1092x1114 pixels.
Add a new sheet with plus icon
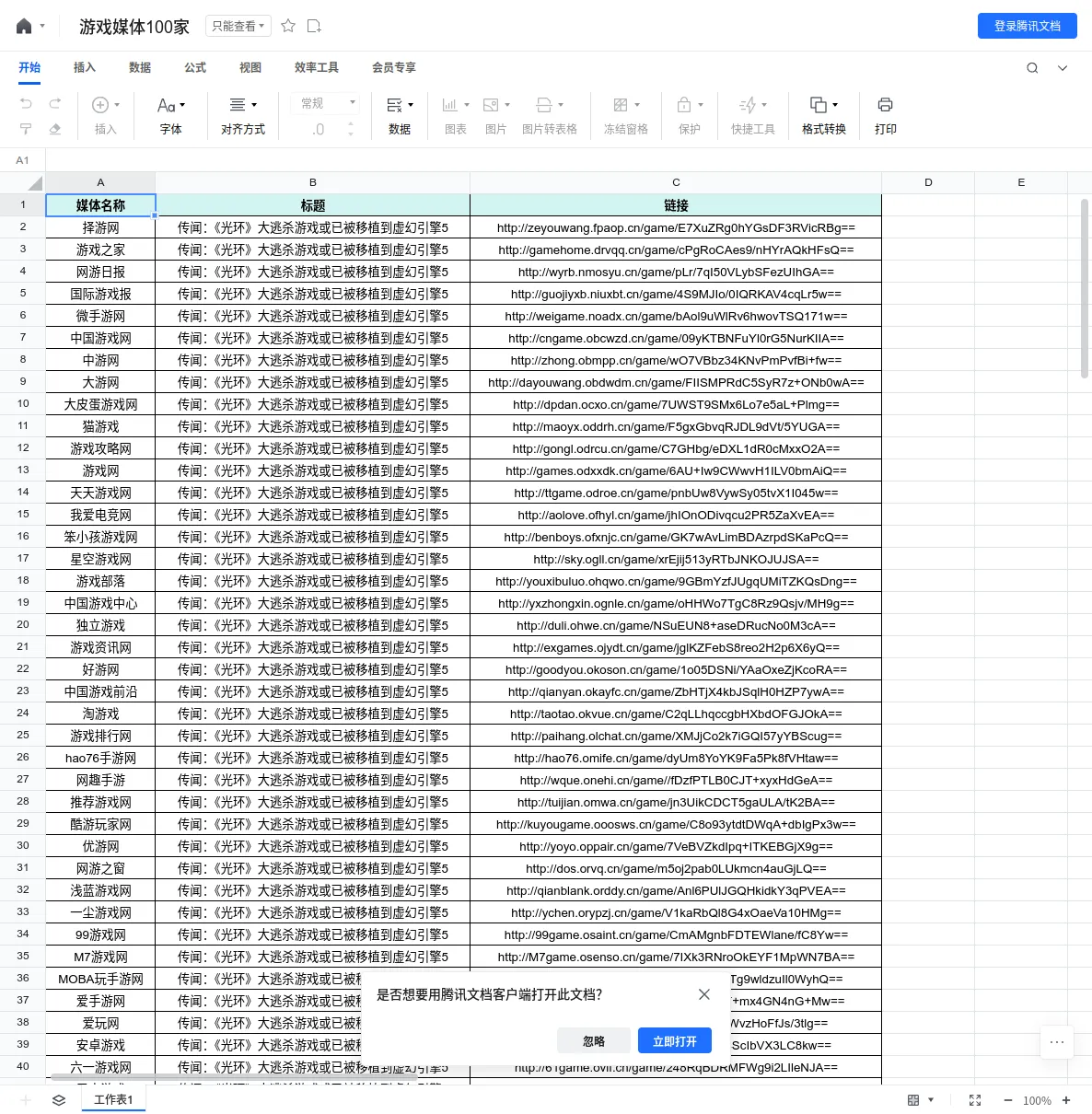(x=26, y=1100)
